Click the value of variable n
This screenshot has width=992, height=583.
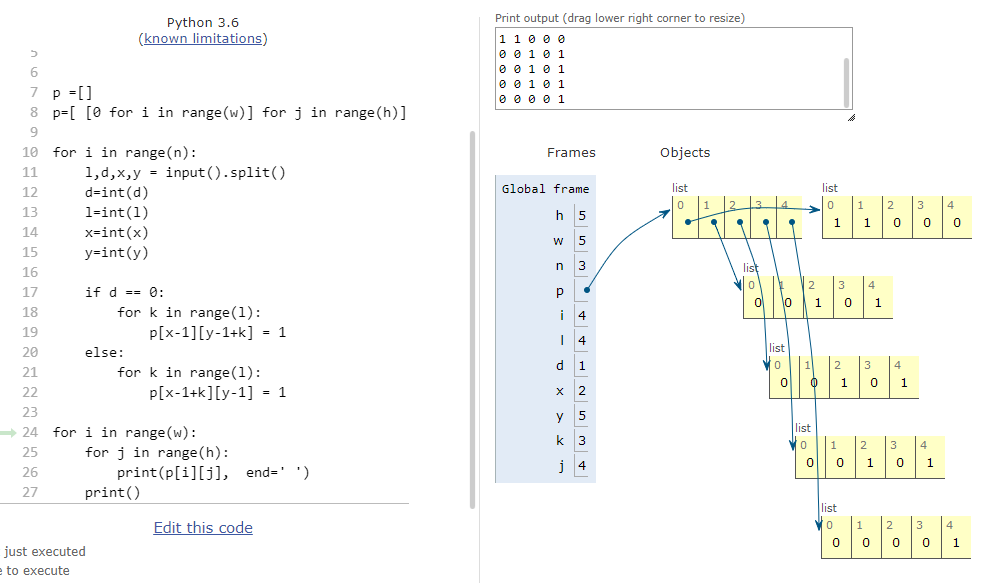coord(582,266)
